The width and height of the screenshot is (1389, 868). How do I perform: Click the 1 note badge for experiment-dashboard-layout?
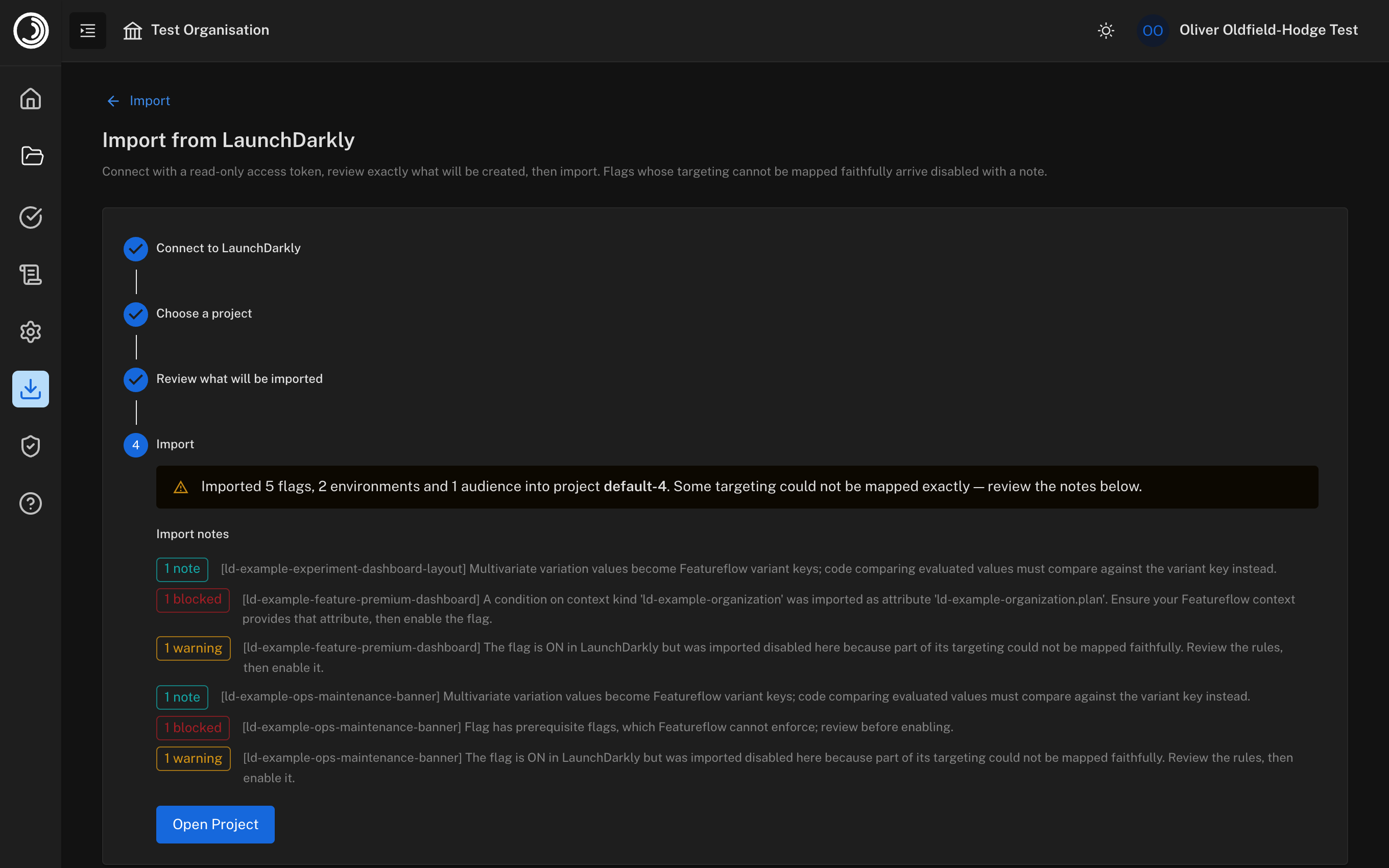pos(182,569)
